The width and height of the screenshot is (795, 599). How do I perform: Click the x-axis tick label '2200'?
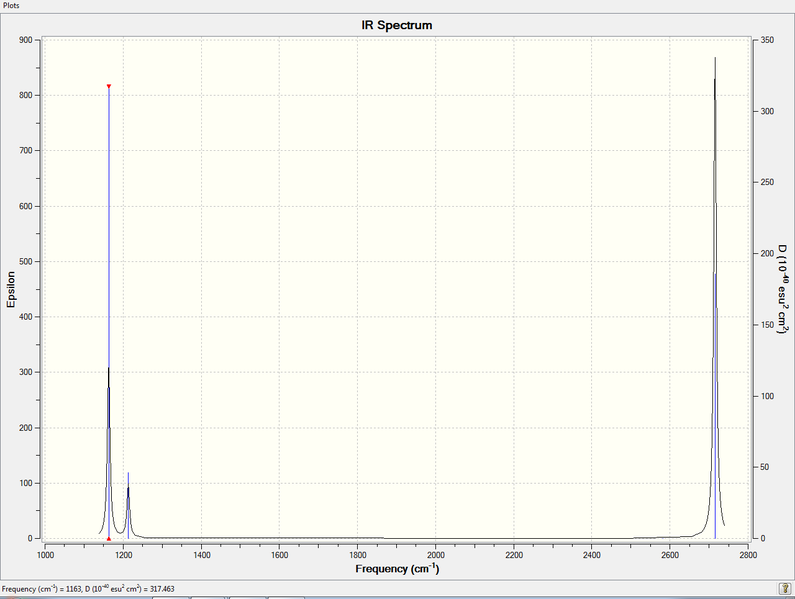(514, 555)
